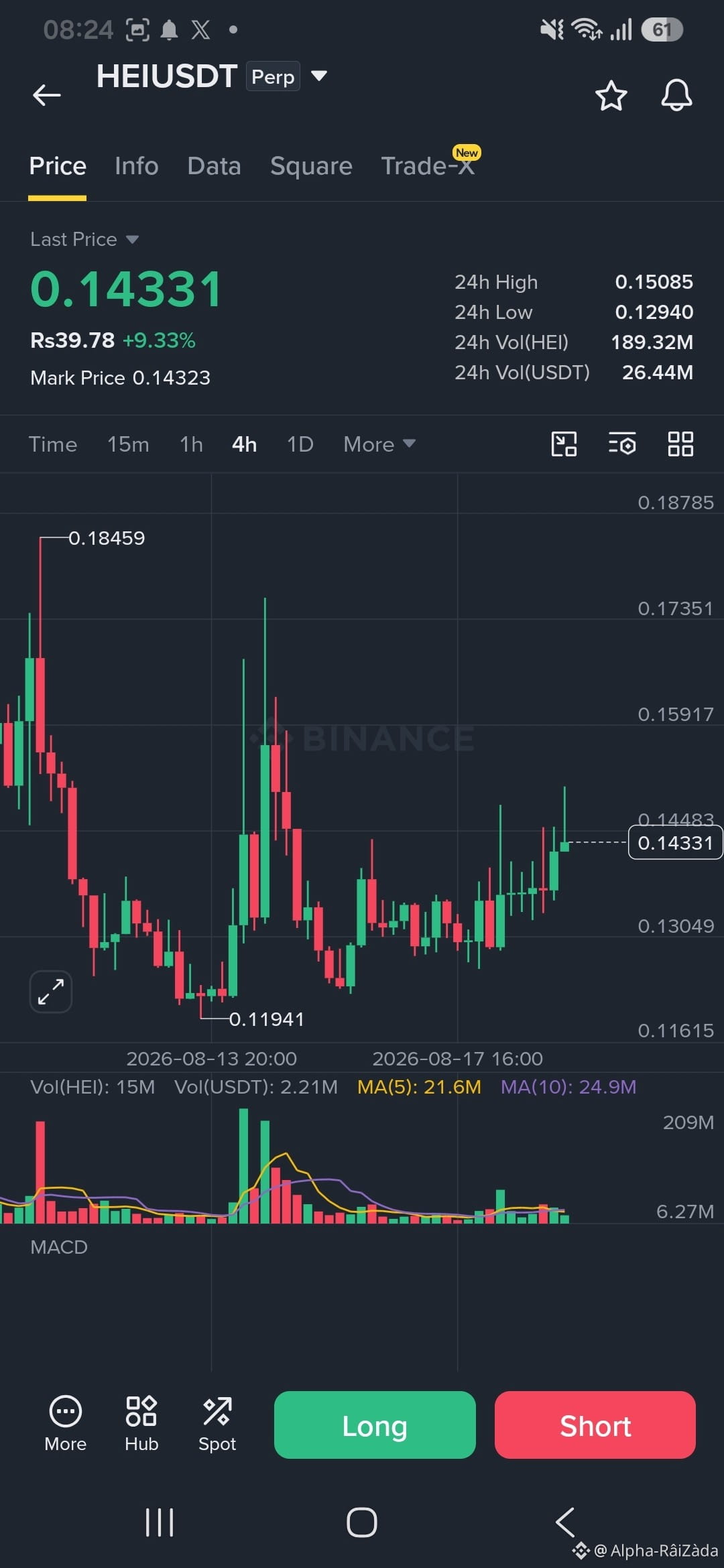
Task: Switch to the Price tab
Action: [x=58, y=166]
